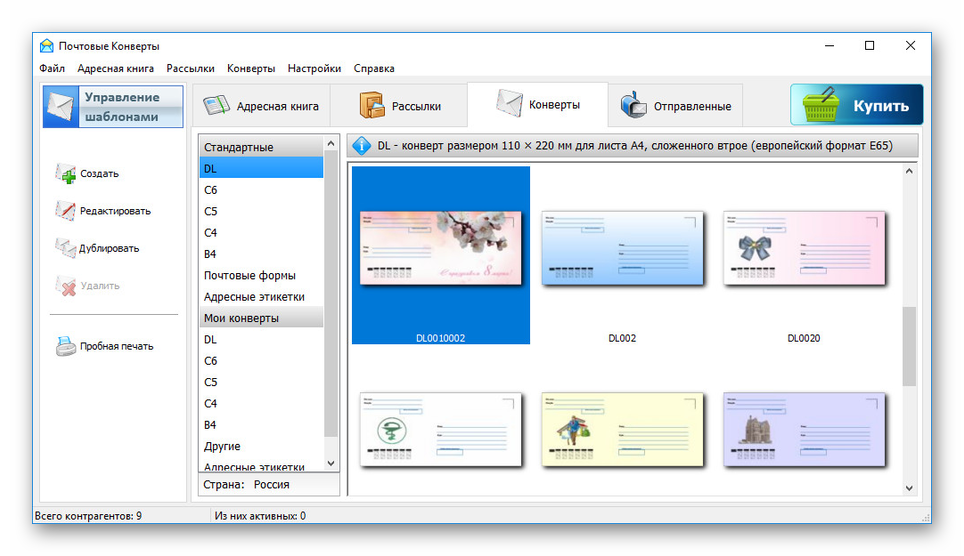Click category list scroll up arrow

tap(331, 143)
